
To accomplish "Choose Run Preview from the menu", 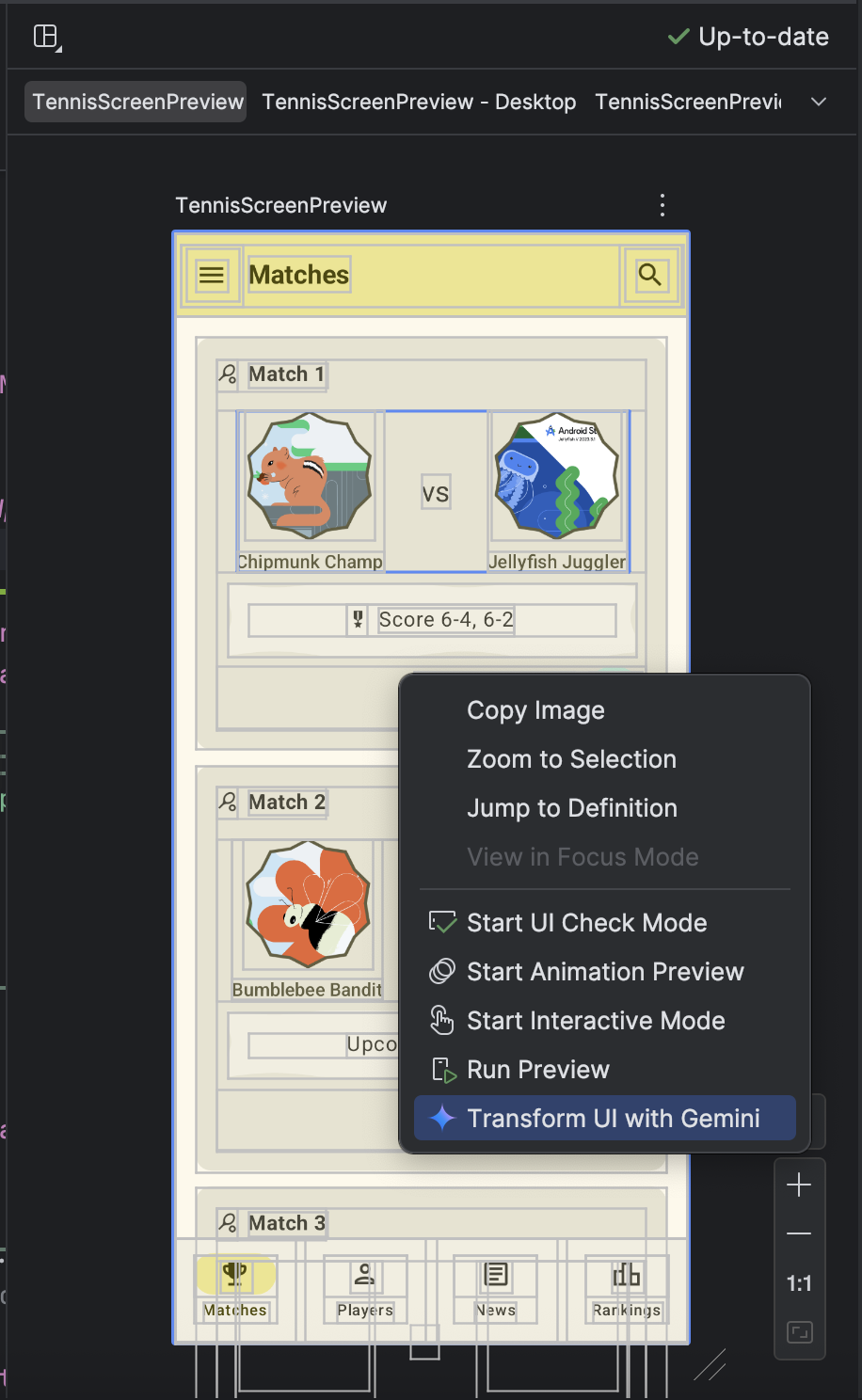I will pos(538,1069).
